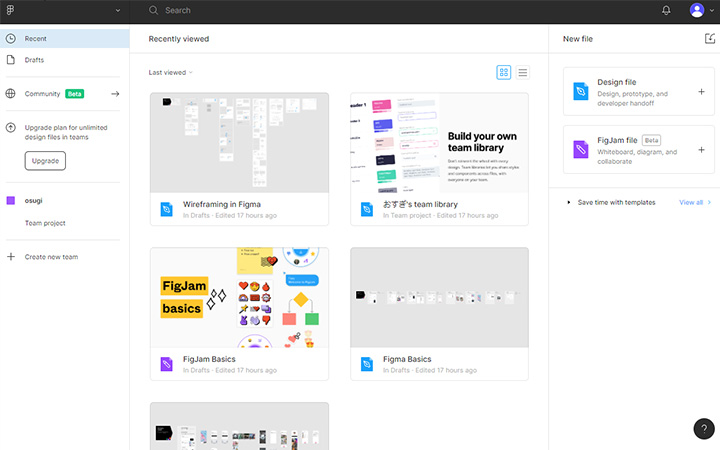Open Recent in the sidebar
This screenshot has width=720, height=450.
(x=36, y=38)
